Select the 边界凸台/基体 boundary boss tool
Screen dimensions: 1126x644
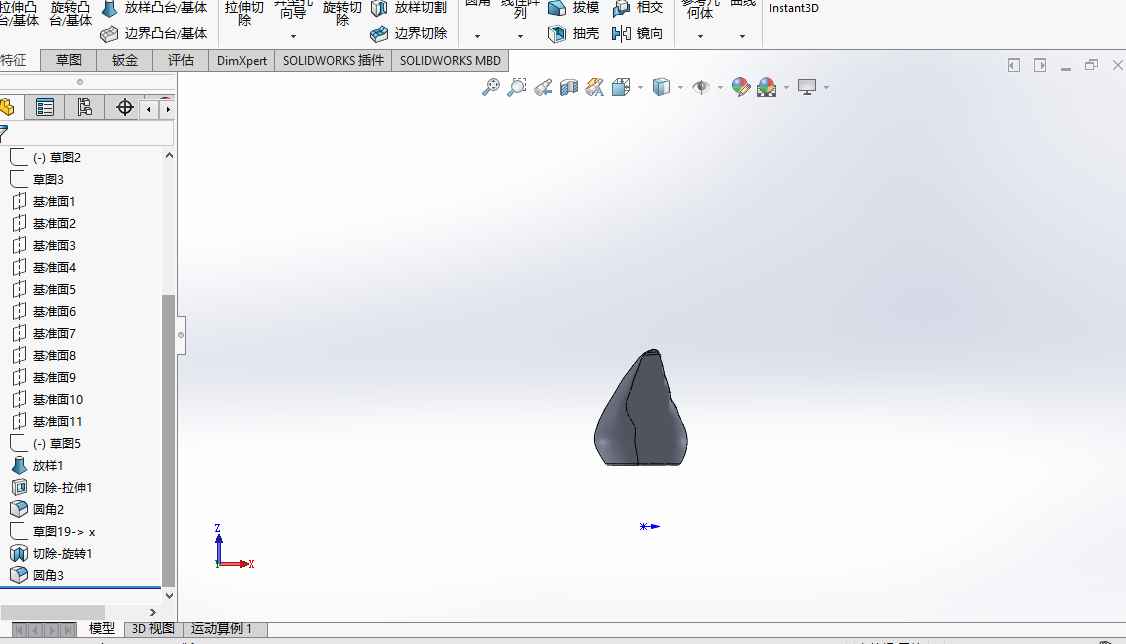click(x=154, y=34)
